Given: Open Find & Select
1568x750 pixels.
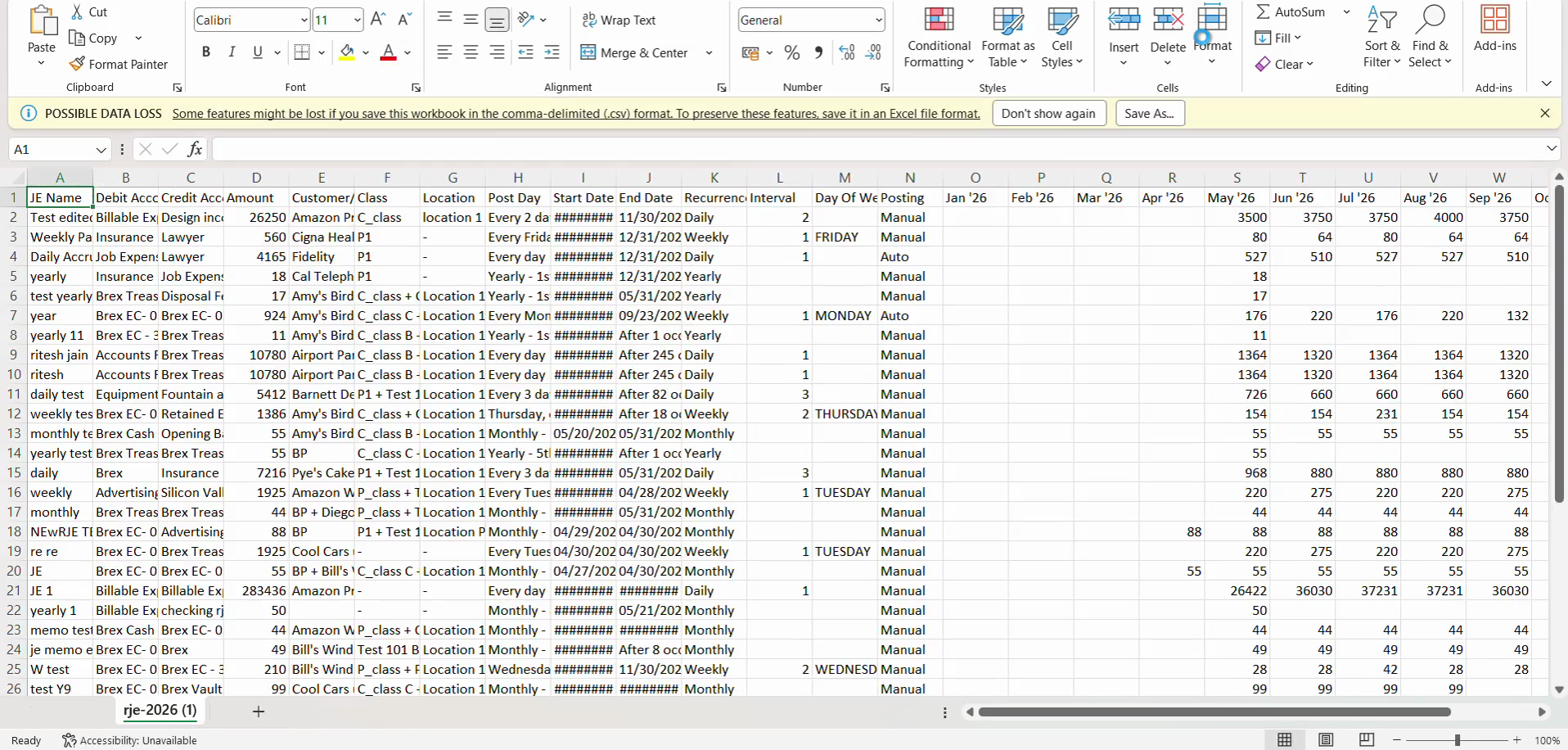Looking at the screenshot, I should [1430, 38].
